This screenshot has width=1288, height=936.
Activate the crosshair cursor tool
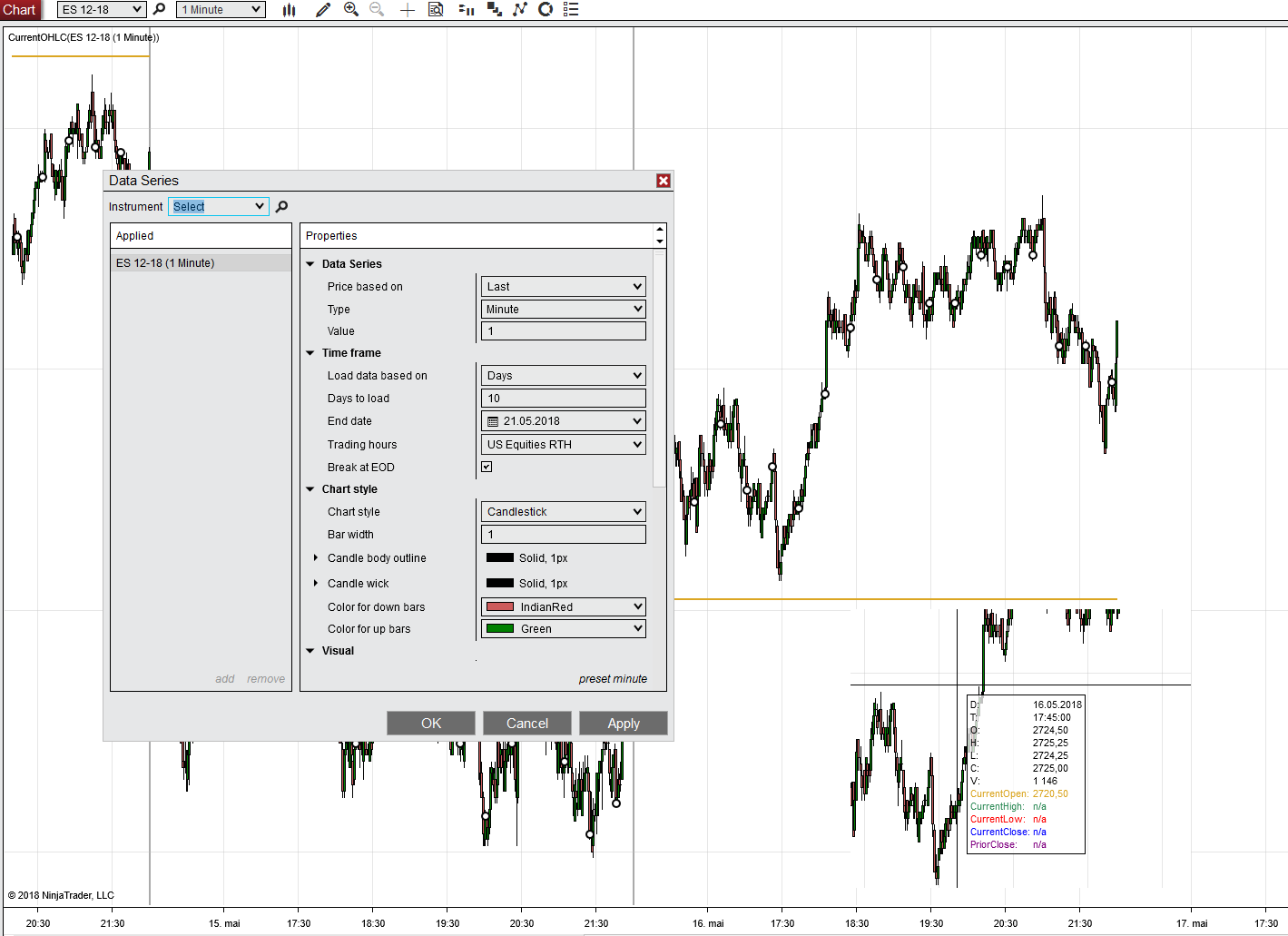pyautogui.click(x=408, y=10)
